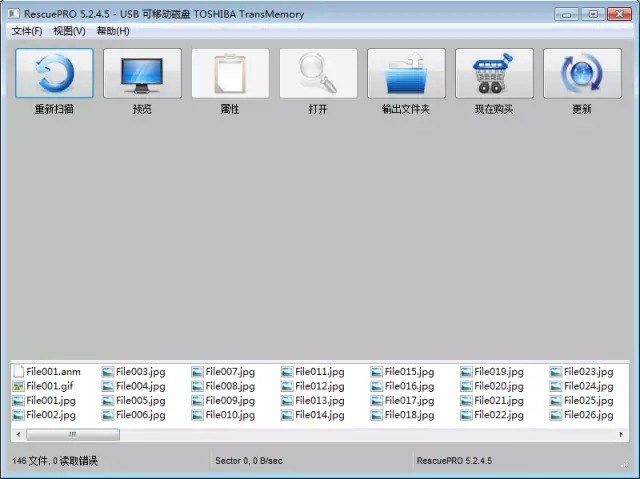The height and width of the screenshot is (479, 640).
Task: Click the horizontal scrollbar thumb
Action: click(72, 435)
